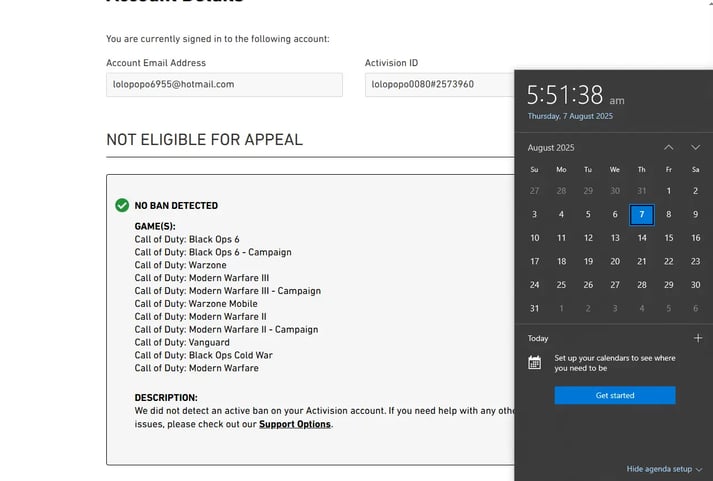Click the plus icon to add event
The image size is (713, 481).
(x=697, y=338)
